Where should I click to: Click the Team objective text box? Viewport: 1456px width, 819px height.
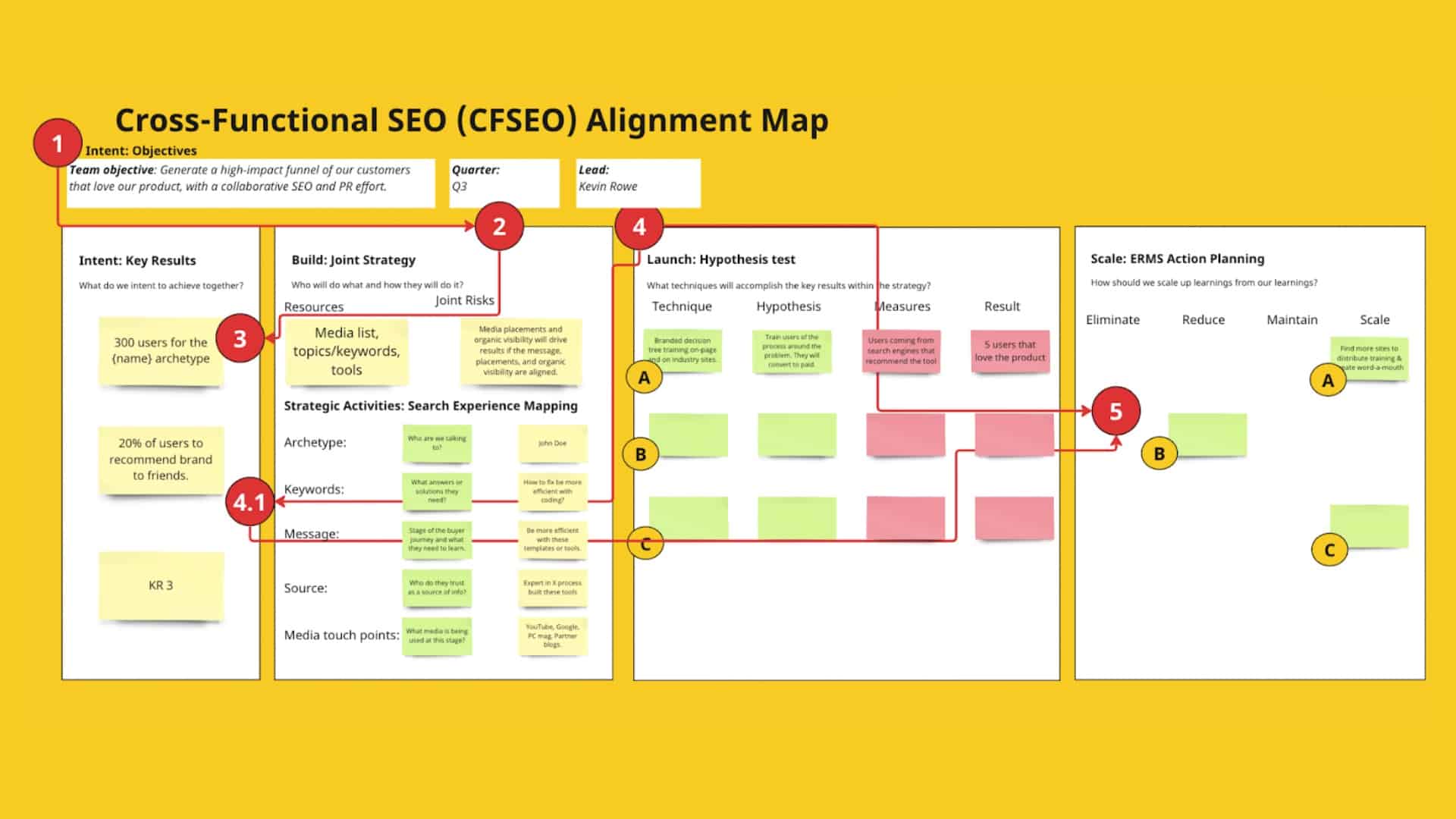pyautogui.click(x=250, y=183)
